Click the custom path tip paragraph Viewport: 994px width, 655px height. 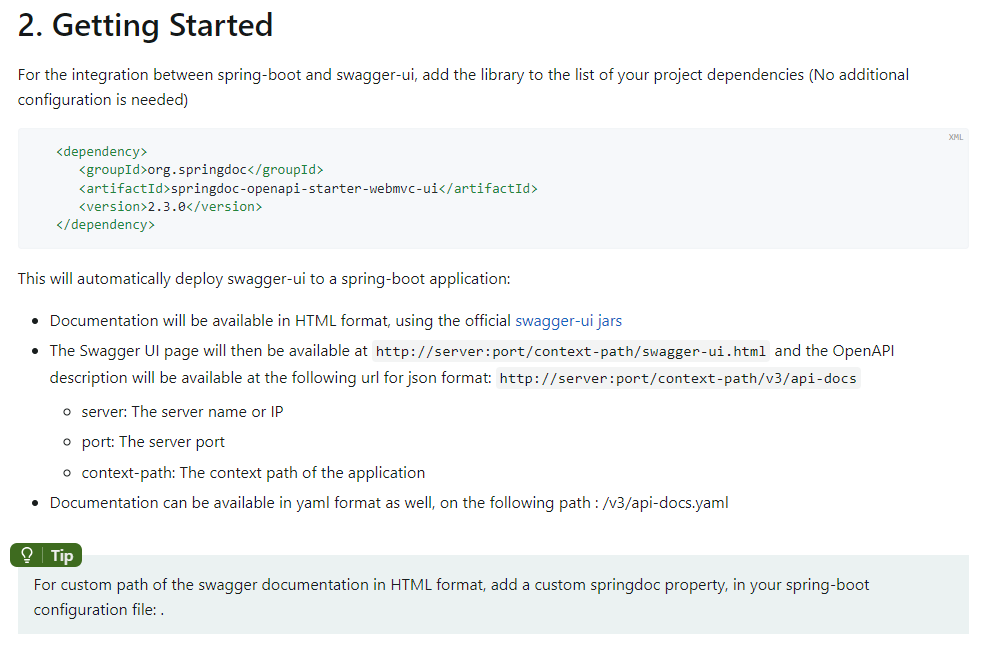451,597
